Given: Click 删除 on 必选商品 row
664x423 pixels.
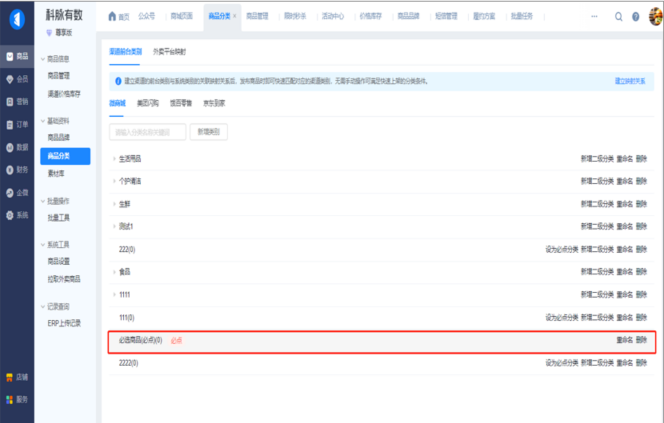Looking at the screenshot, I should point(642,340).
